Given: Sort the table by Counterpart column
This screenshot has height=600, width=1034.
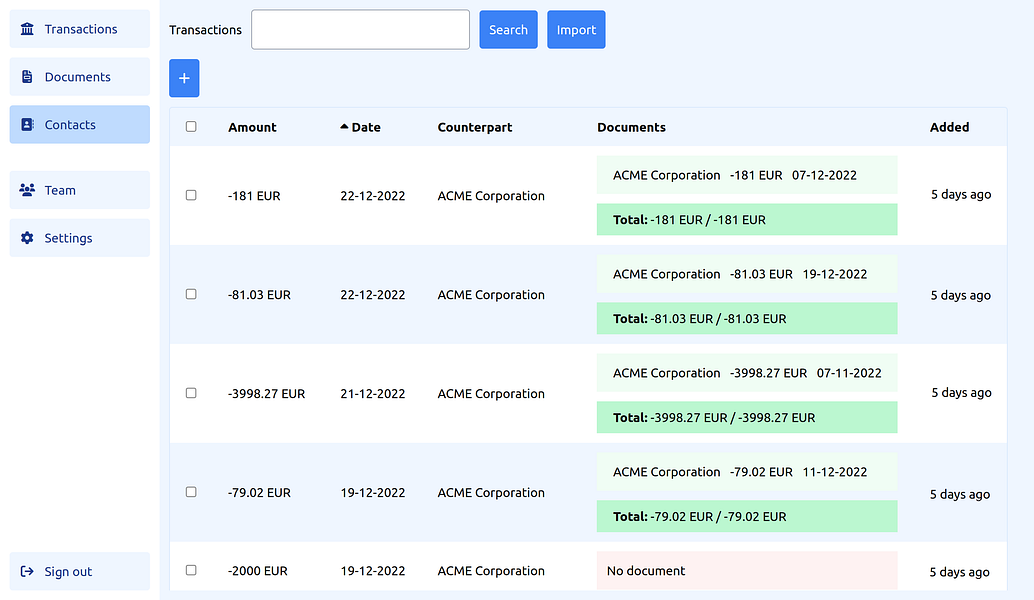Looking at the screenshot, I should click(x=475, y=127).
